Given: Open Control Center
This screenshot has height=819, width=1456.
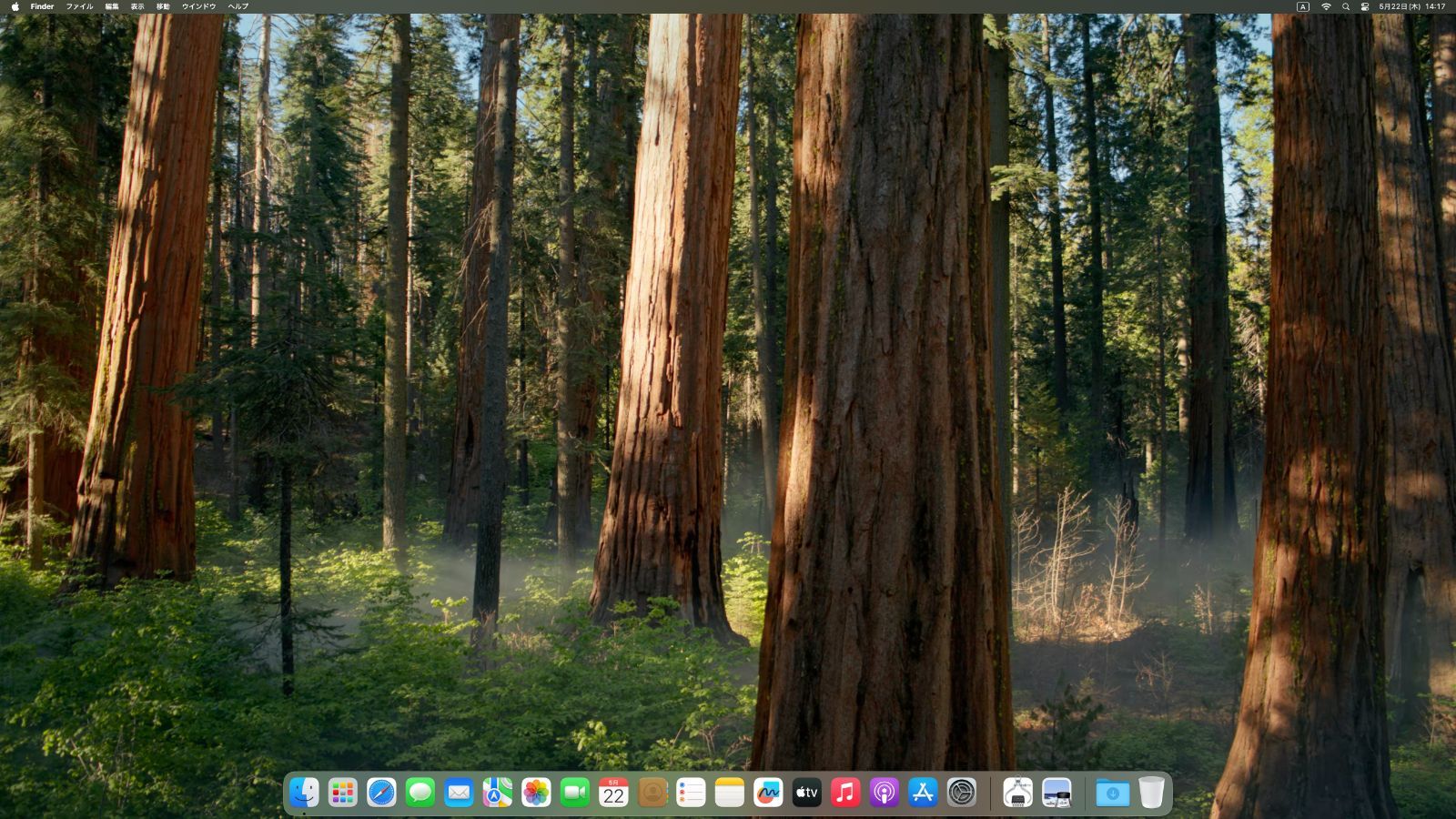Looking at the screenshot, I should point(1365,6).
